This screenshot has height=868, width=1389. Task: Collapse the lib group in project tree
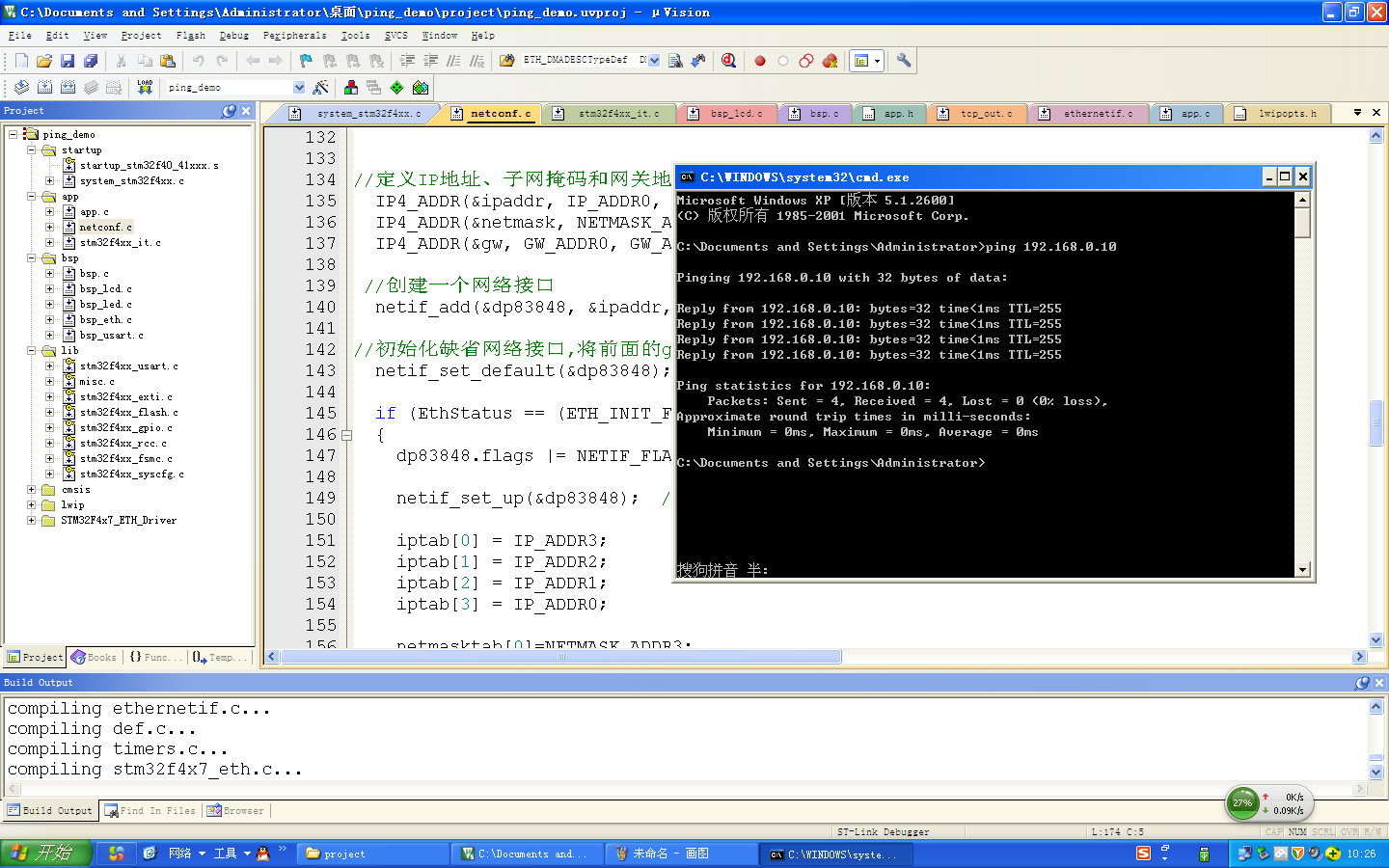click(x=32, y=351)
